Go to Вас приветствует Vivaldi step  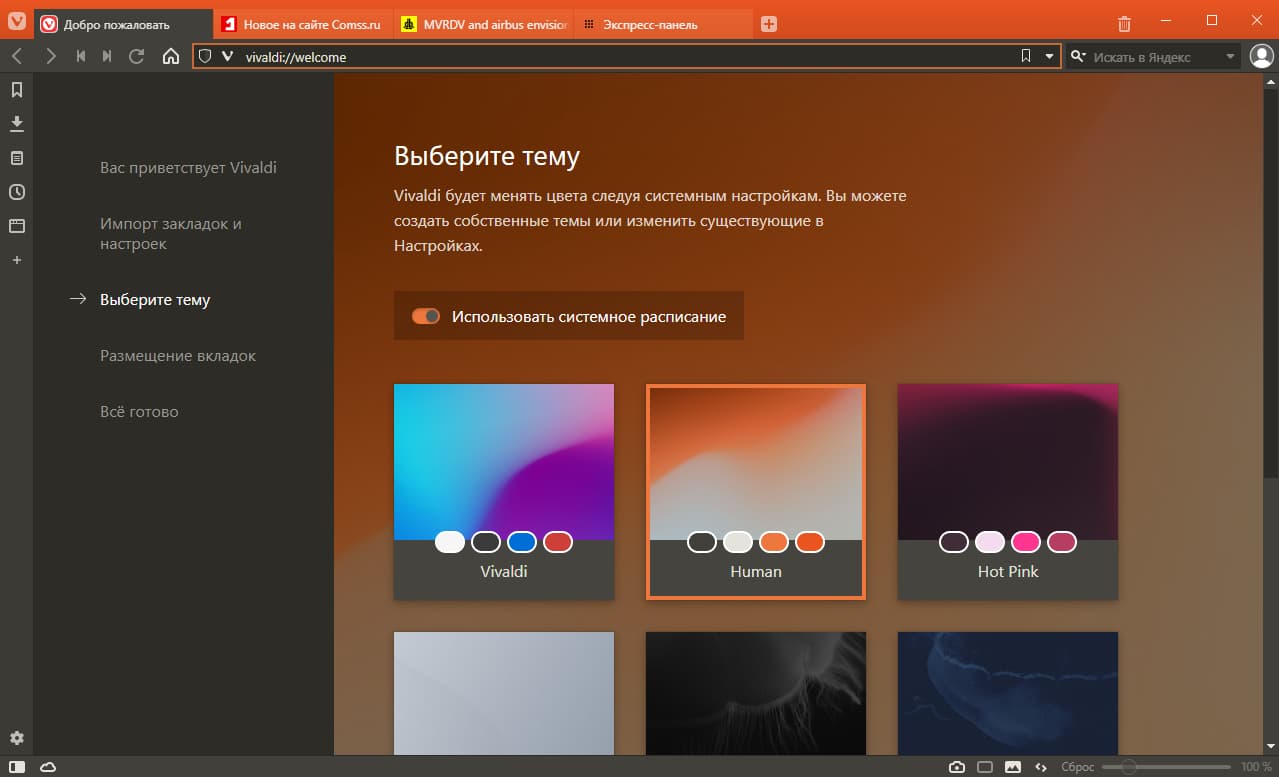[x=188, y=168]
